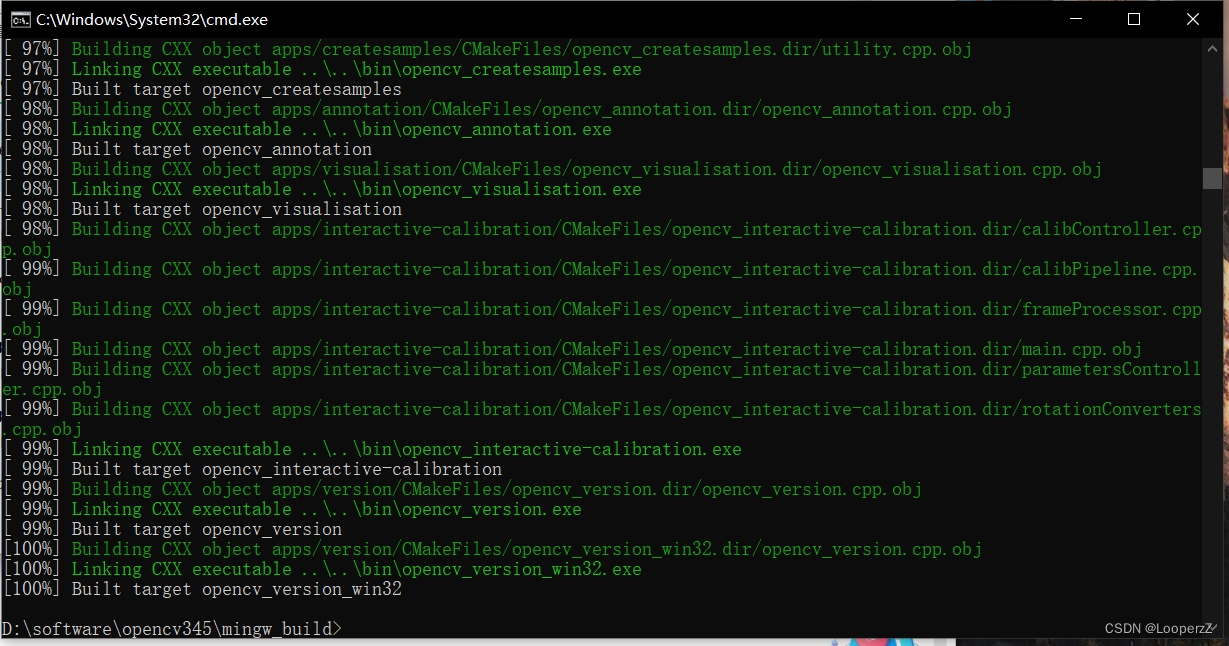Click the cmd.exe icon in title bar
The image size is (1229, 646).
pos(19,19)
